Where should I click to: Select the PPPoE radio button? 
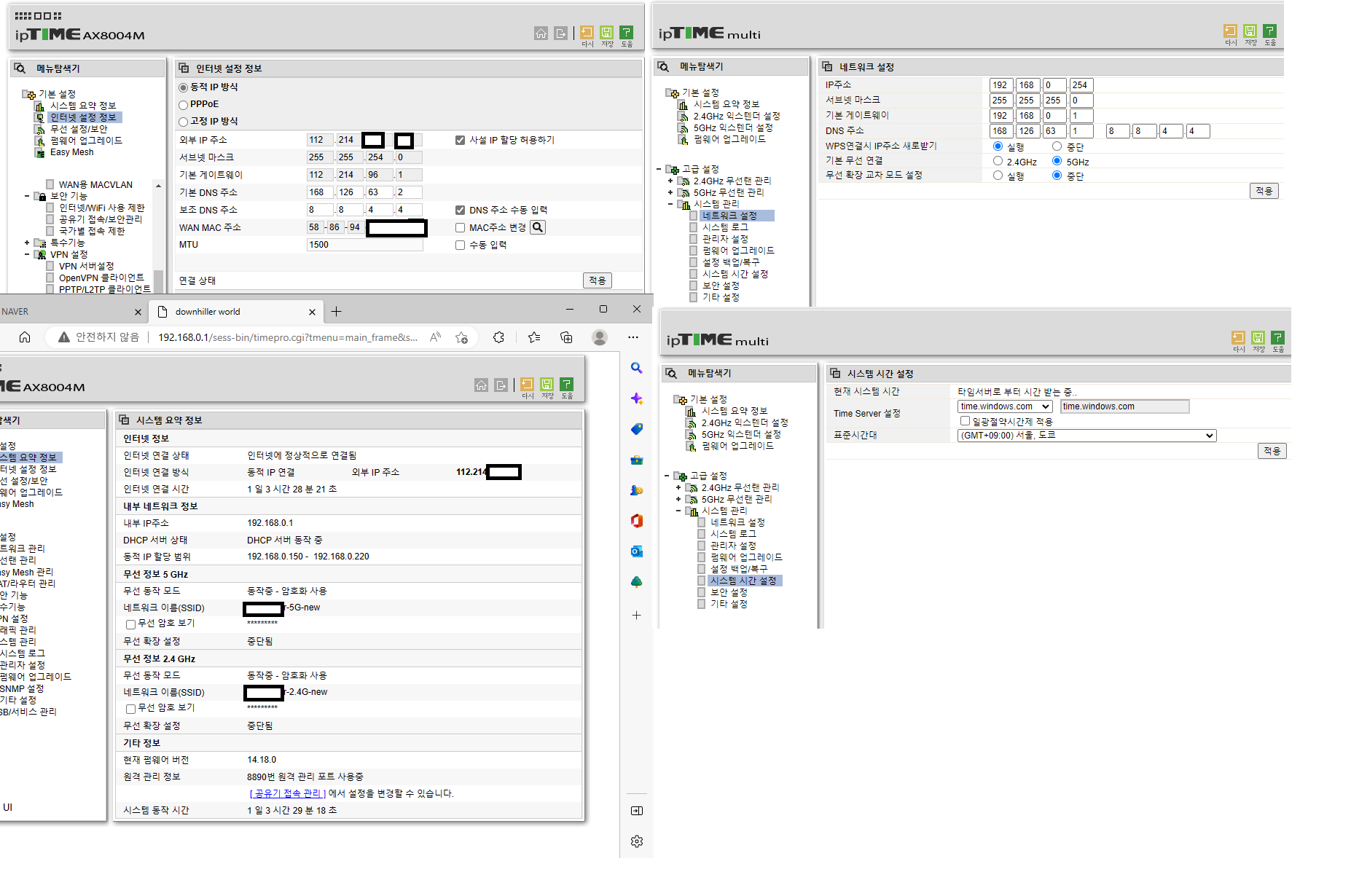pos(184,105)
